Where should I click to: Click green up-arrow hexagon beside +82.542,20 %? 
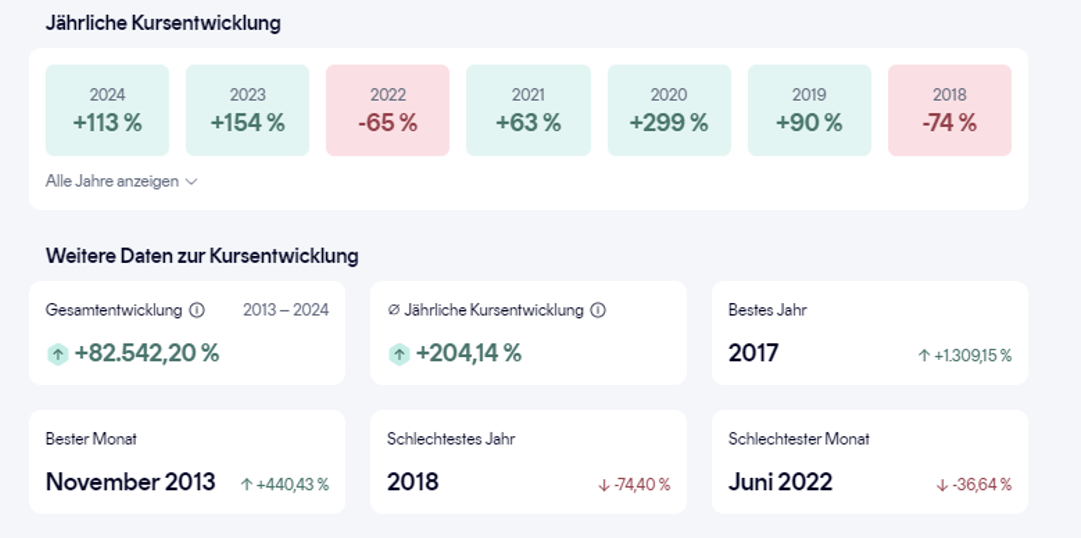[58, 353]
